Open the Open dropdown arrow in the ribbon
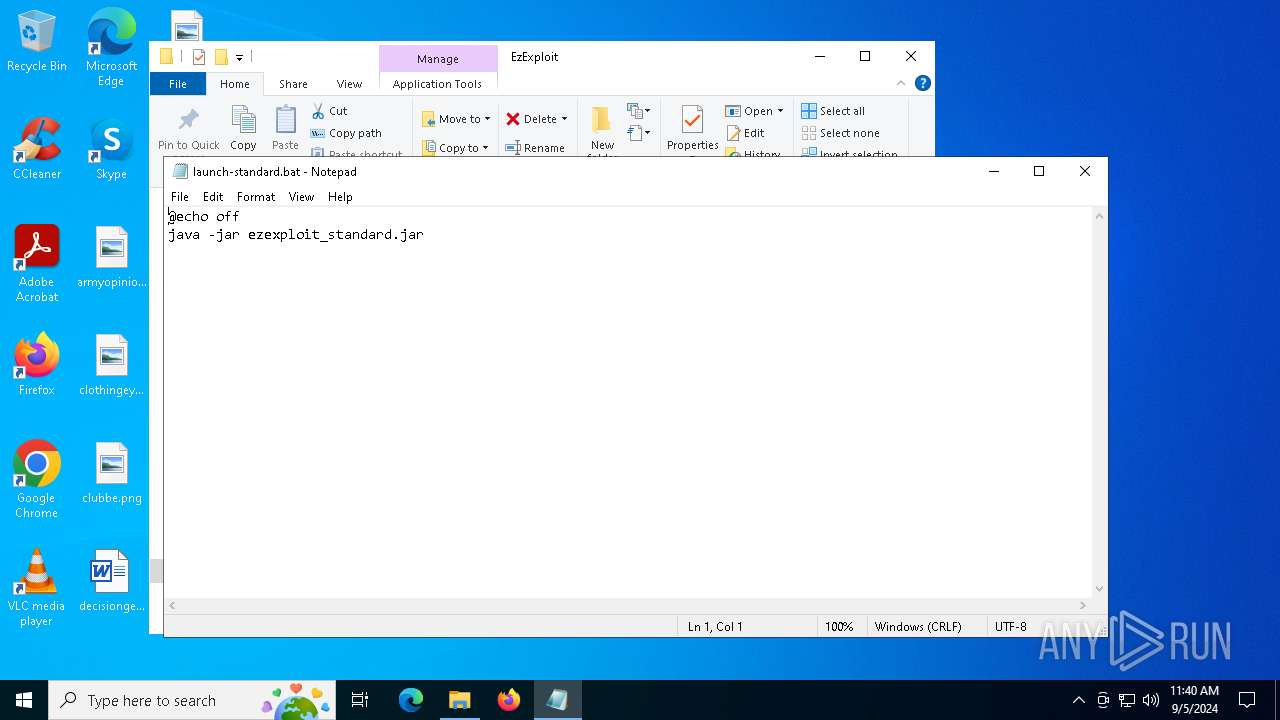 point(780,111)
